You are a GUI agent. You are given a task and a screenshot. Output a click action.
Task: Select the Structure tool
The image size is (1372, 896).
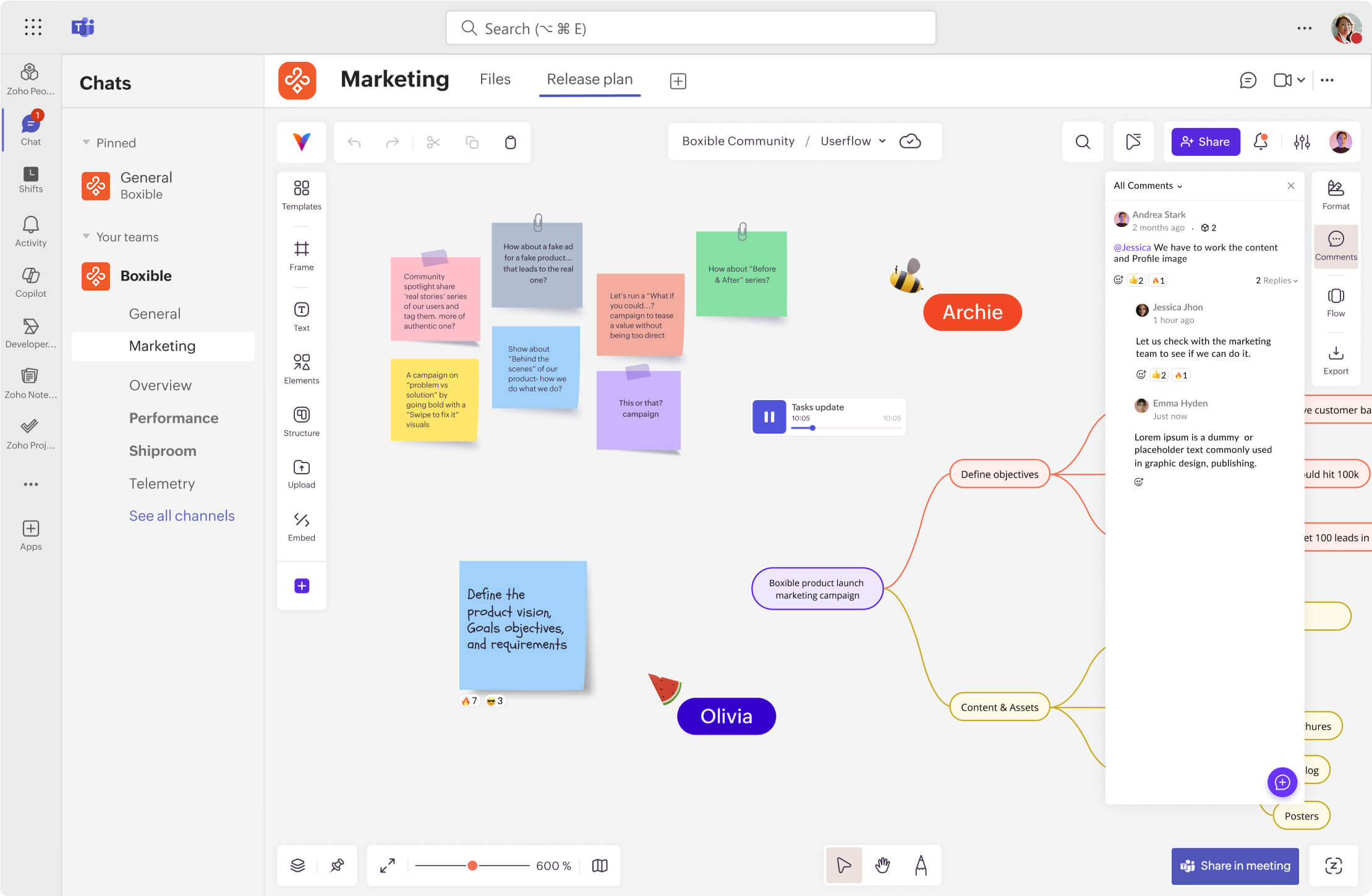point(301,420)
